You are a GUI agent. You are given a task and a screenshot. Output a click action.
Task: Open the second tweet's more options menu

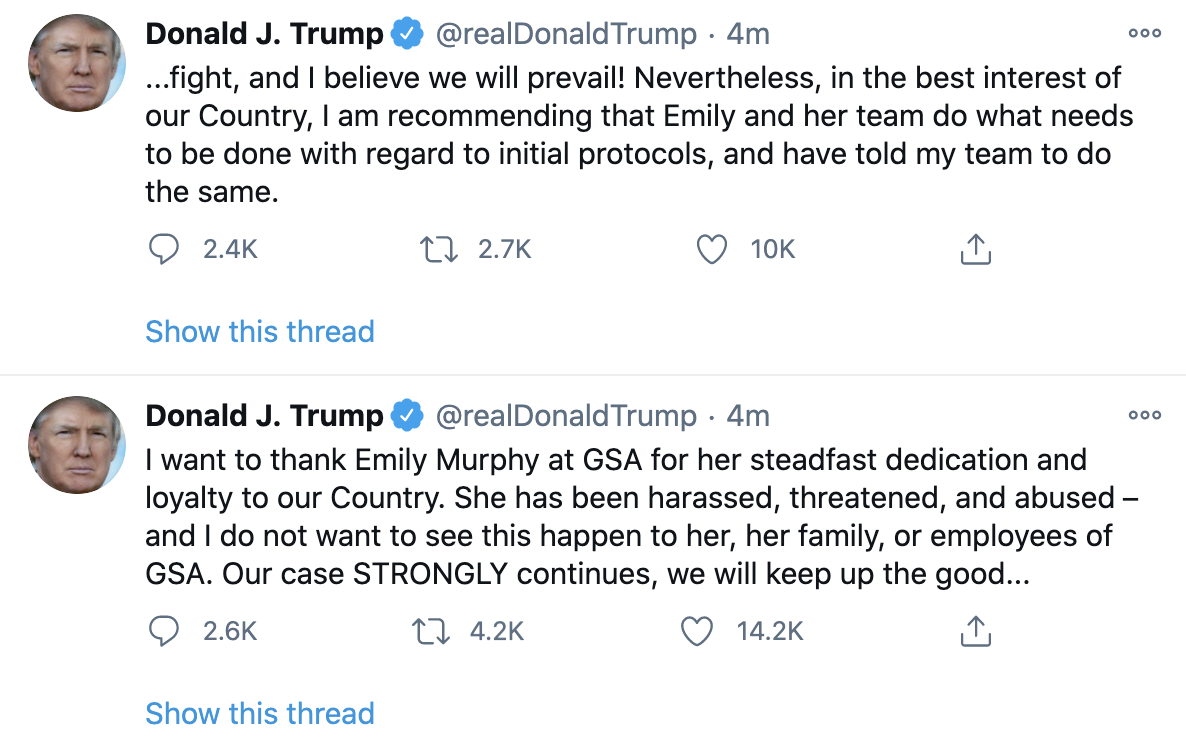(1144, 416)
